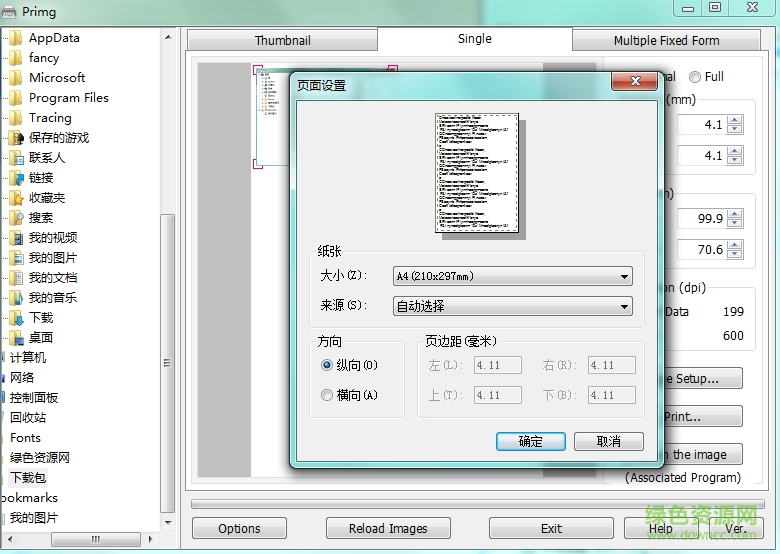This screenshot has height=554, width=780.
Task: Select the 联系人 contacts folder icon
Action: pos(16,158)
